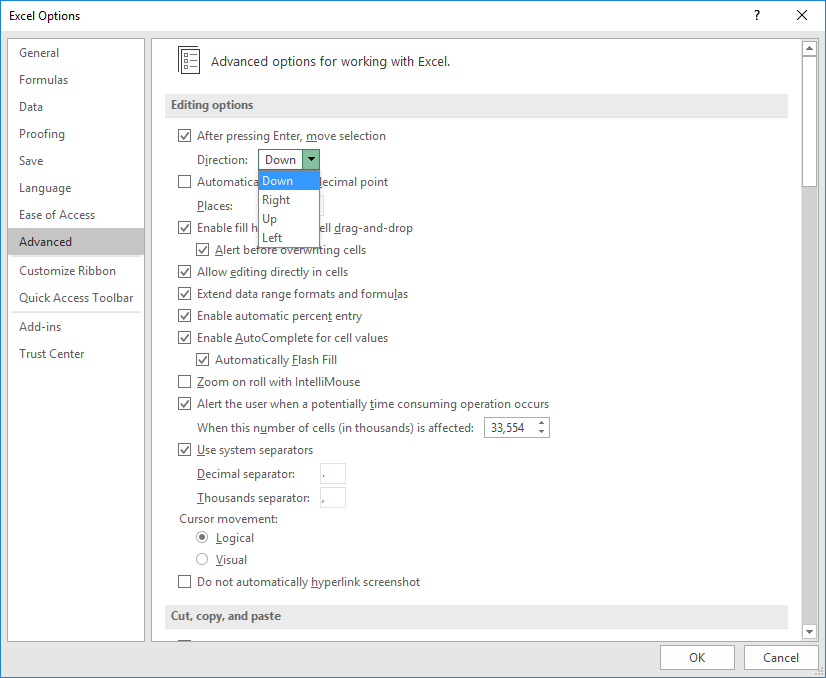Uncheck Extend data range formats and formulas
The image size is (826, 678).
(184, 294)
